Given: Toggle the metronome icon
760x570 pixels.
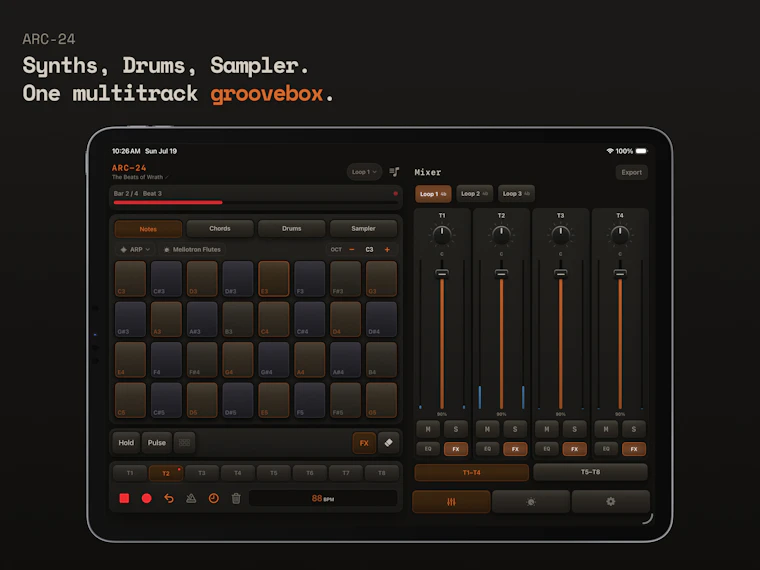Looking at the screenshot, I should (x=191, y=498).
